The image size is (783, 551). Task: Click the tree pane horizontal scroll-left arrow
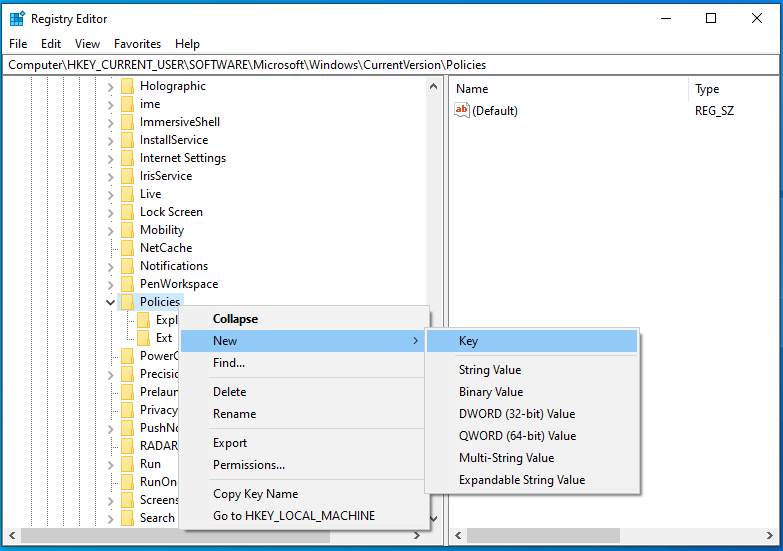pyautogui.click(x=12, y=535)
